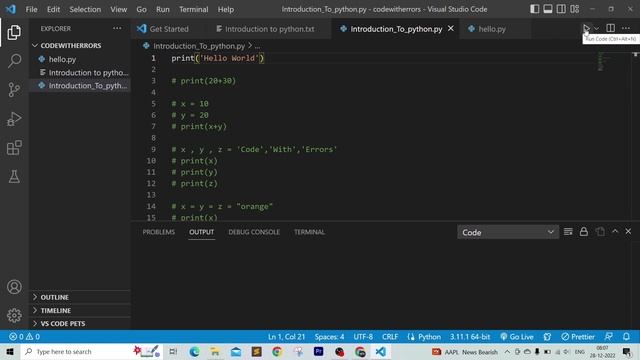Toggle the output scroll lock

point(584,232)
